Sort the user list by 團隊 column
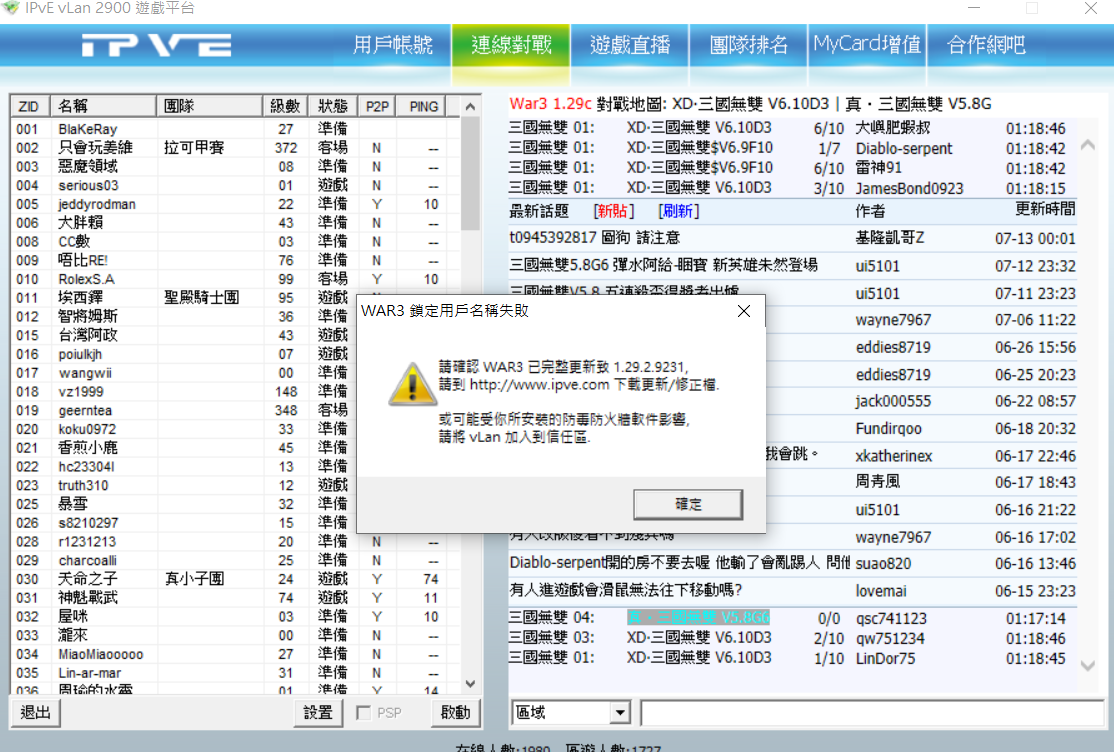This screenshot has width=1114, height=752. (209, 106)
